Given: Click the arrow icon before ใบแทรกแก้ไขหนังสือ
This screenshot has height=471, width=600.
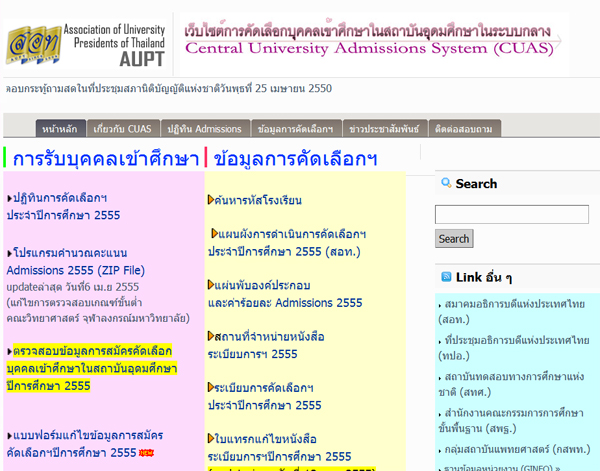Looking at the screenshot, I should click(211, 438).
